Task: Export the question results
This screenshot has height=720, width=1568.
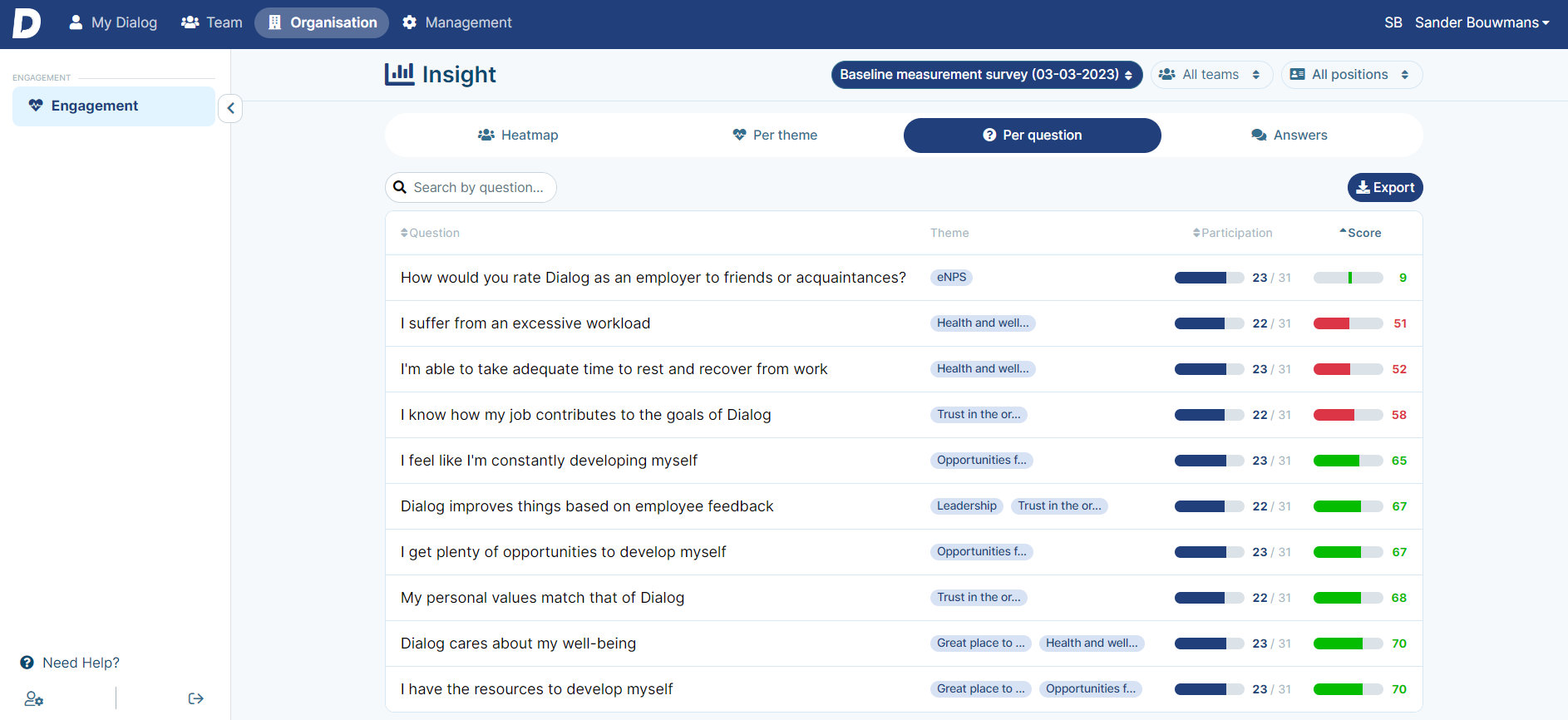Action: [x=1385, y=188]
